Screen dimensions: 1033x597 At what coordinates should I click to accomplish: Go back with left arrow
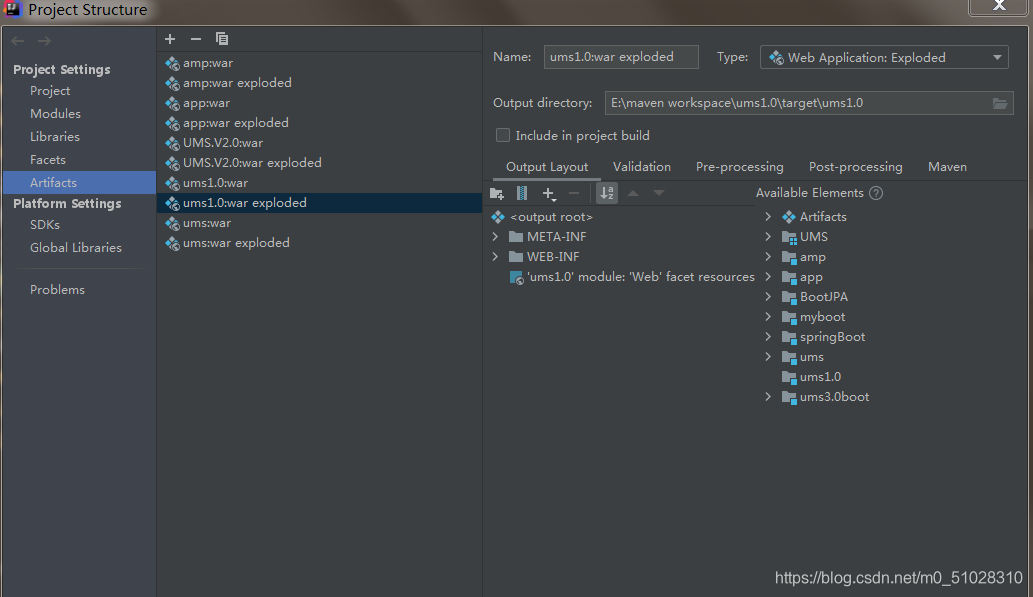pos(18,41)
